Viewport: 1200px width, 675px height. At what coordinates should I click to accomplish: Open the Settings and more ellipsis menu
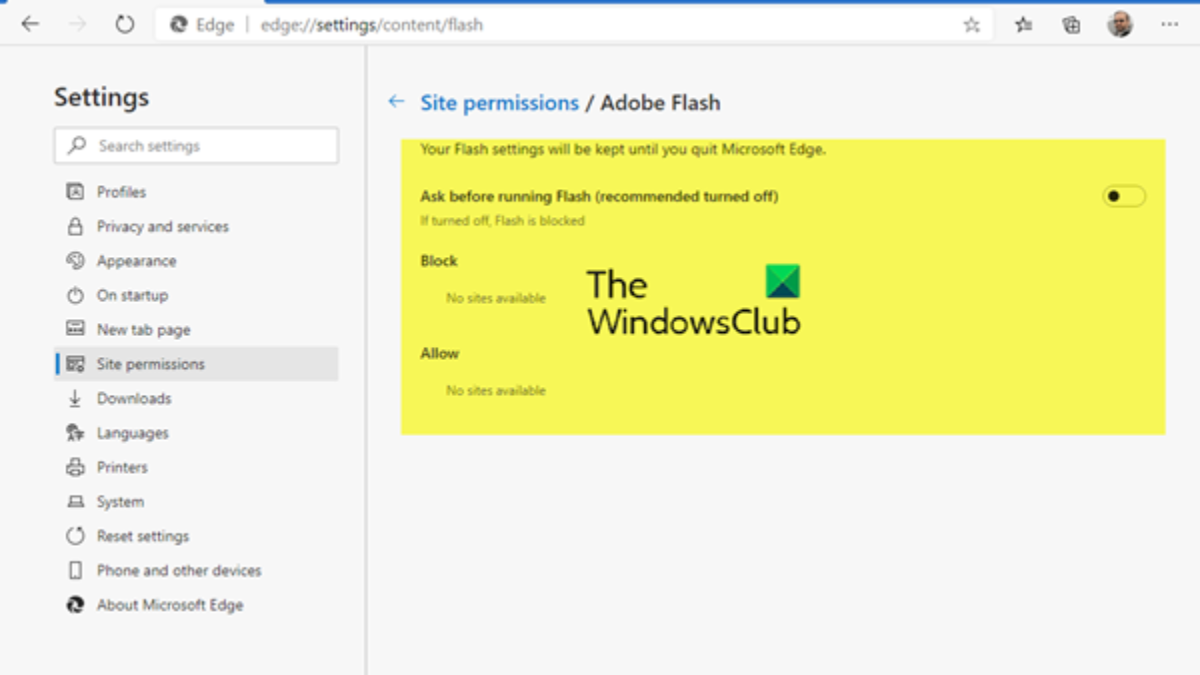[1169, 25]
